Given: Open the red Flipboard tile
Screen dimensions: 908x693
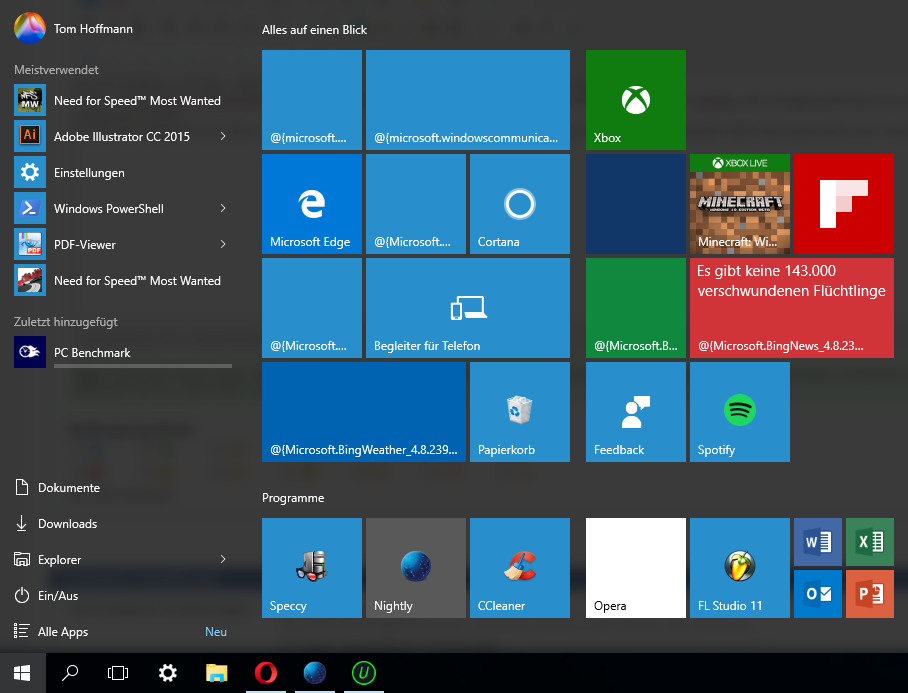Looking at the screenshot, I should (x=844, y=204).
